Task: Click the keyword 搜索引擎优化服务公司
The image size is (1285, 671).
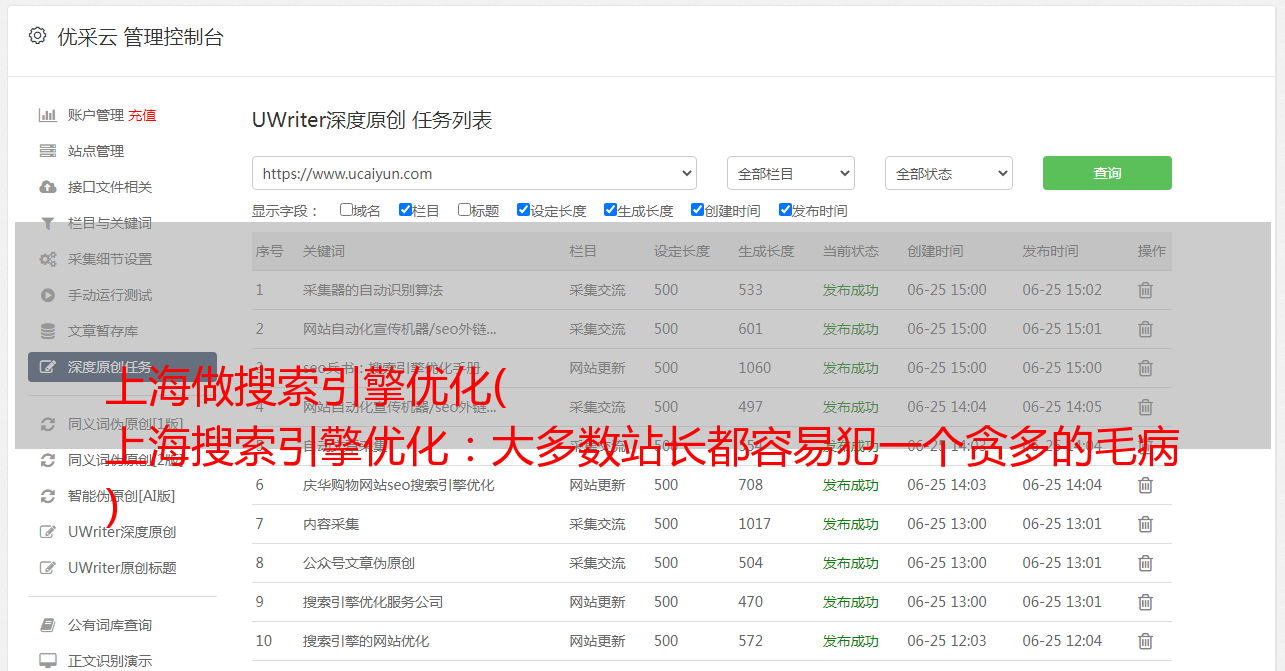Action: (373, 602)
